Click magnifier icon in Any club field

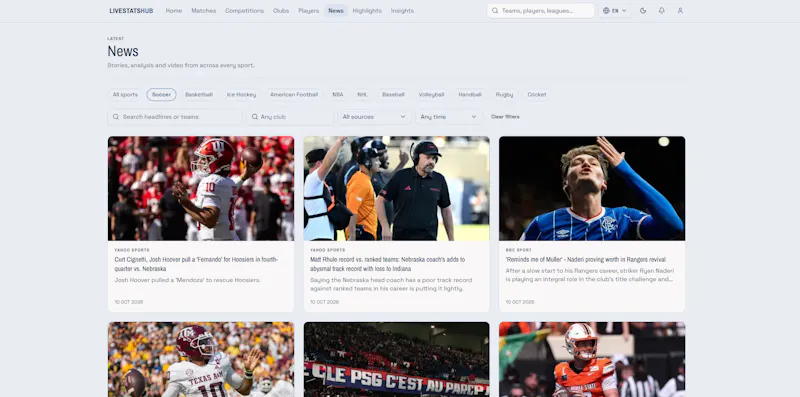pyautogui.click(x=255, y=117)
